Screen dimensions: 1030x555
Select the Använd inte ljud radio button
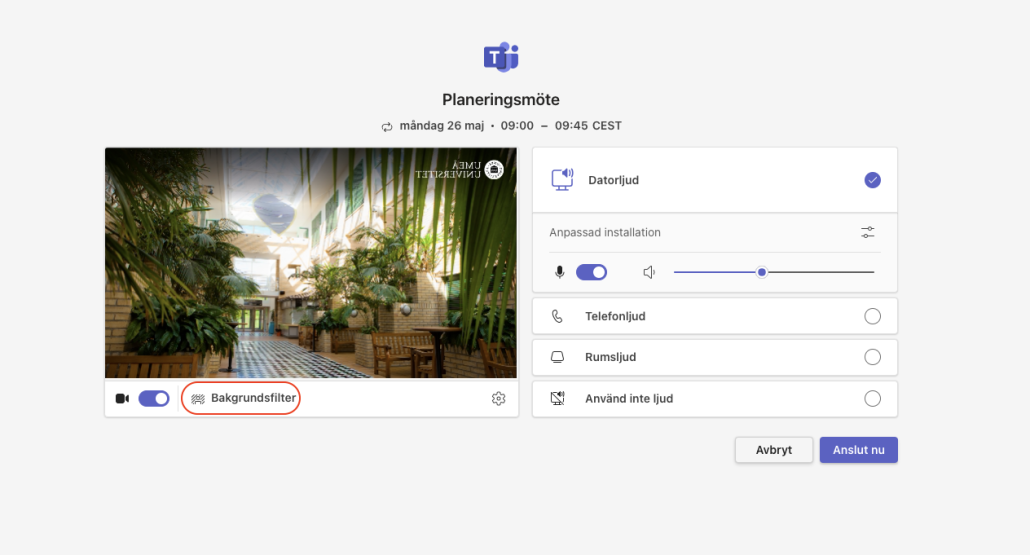(872, 399)
